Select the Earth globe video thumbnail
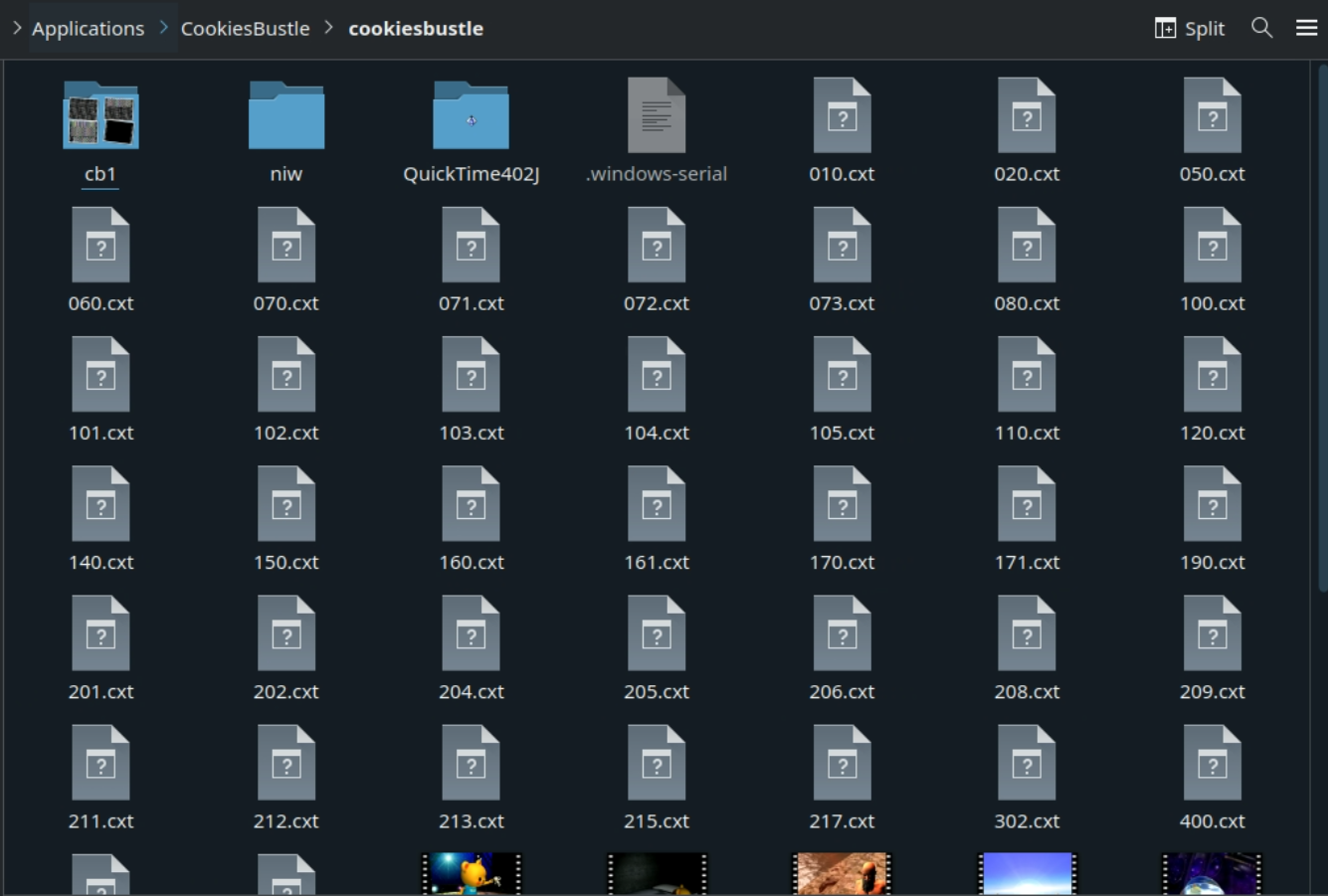Viewport: 1328px width, 896px height. tap(1213, 874)
